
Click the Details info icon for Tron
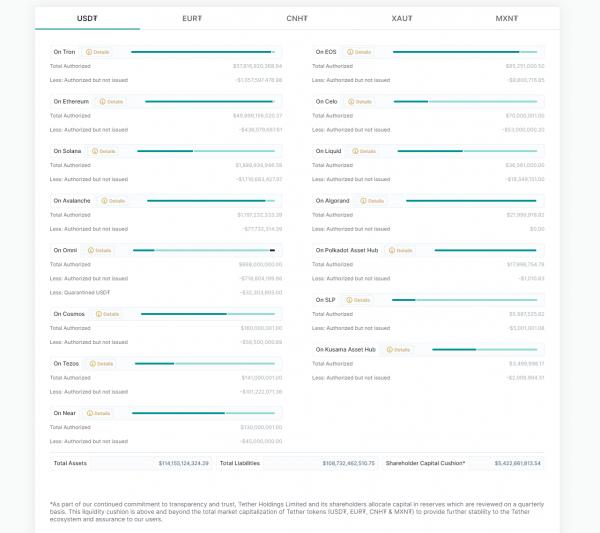89,51
